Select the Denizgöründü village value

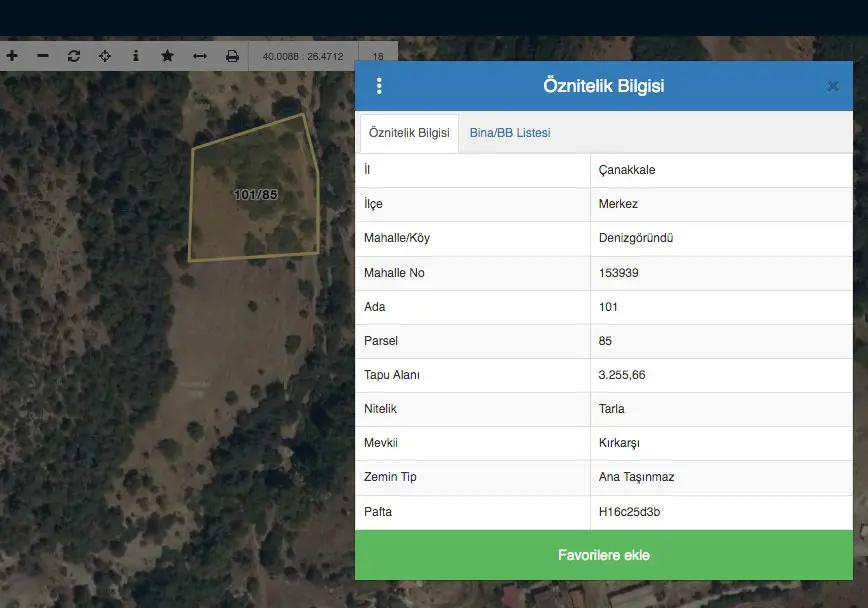pyautogui.click(x=636, y=238)
